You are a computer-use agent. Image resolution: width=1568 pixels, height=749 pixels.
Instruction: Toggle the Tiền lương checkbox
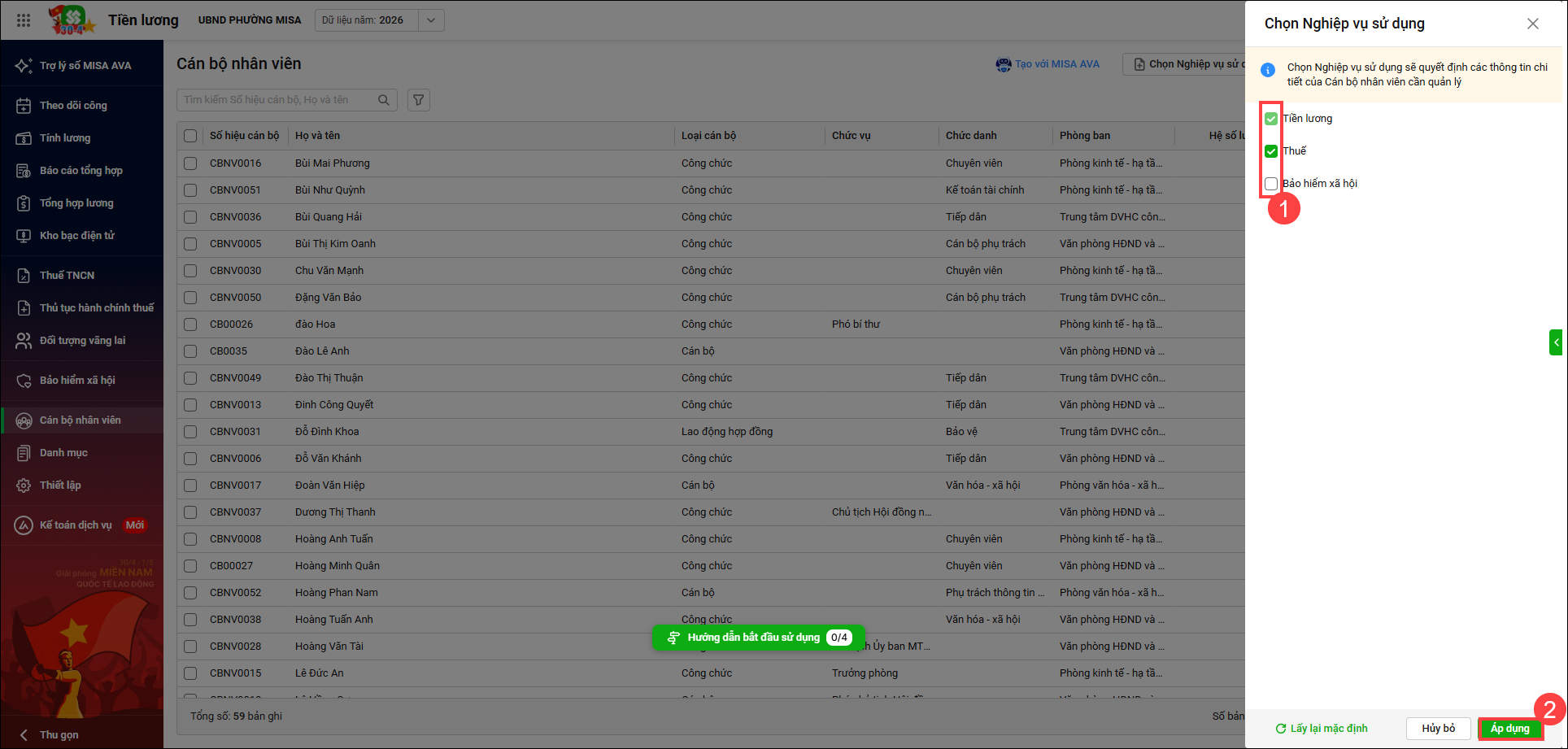pos(1271,119)
